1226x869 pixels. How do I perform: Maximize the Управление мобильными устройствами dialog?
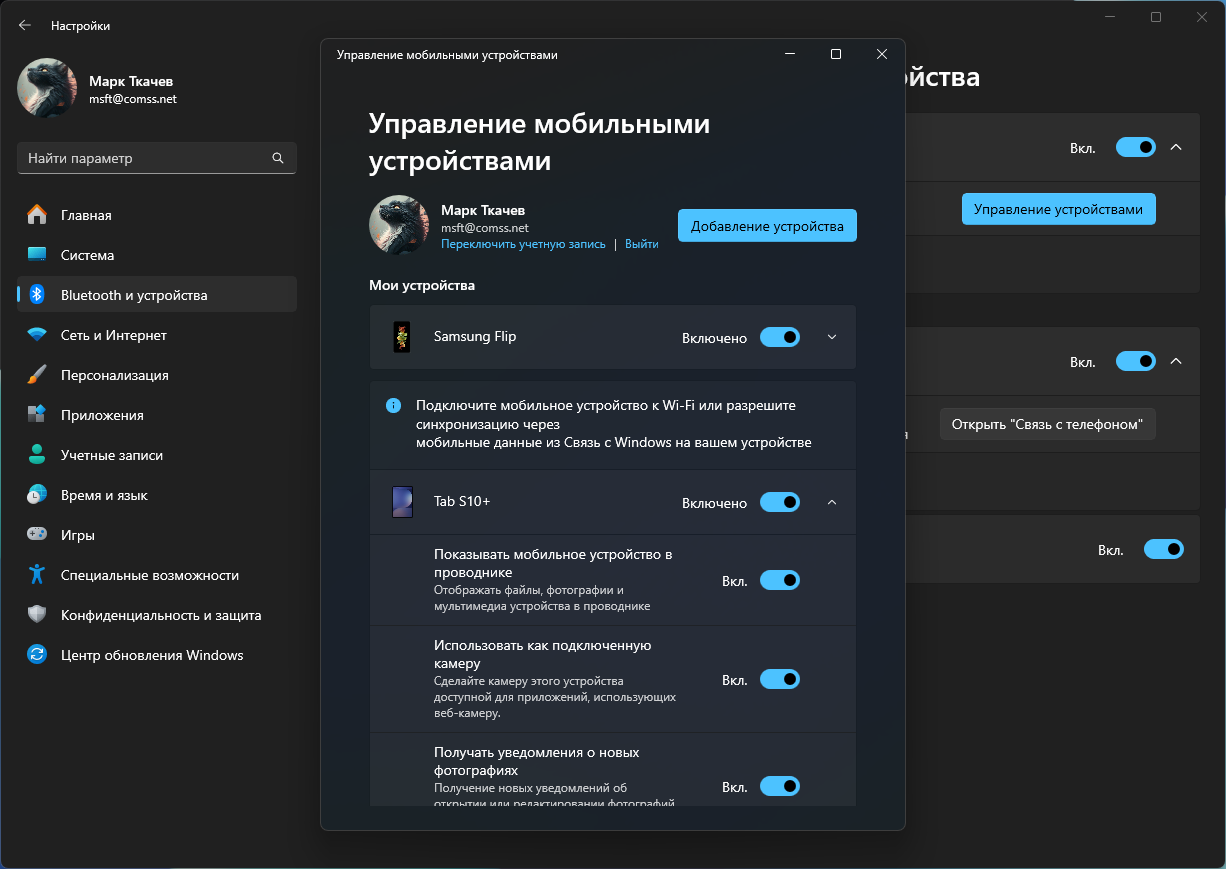pos(836,55)
